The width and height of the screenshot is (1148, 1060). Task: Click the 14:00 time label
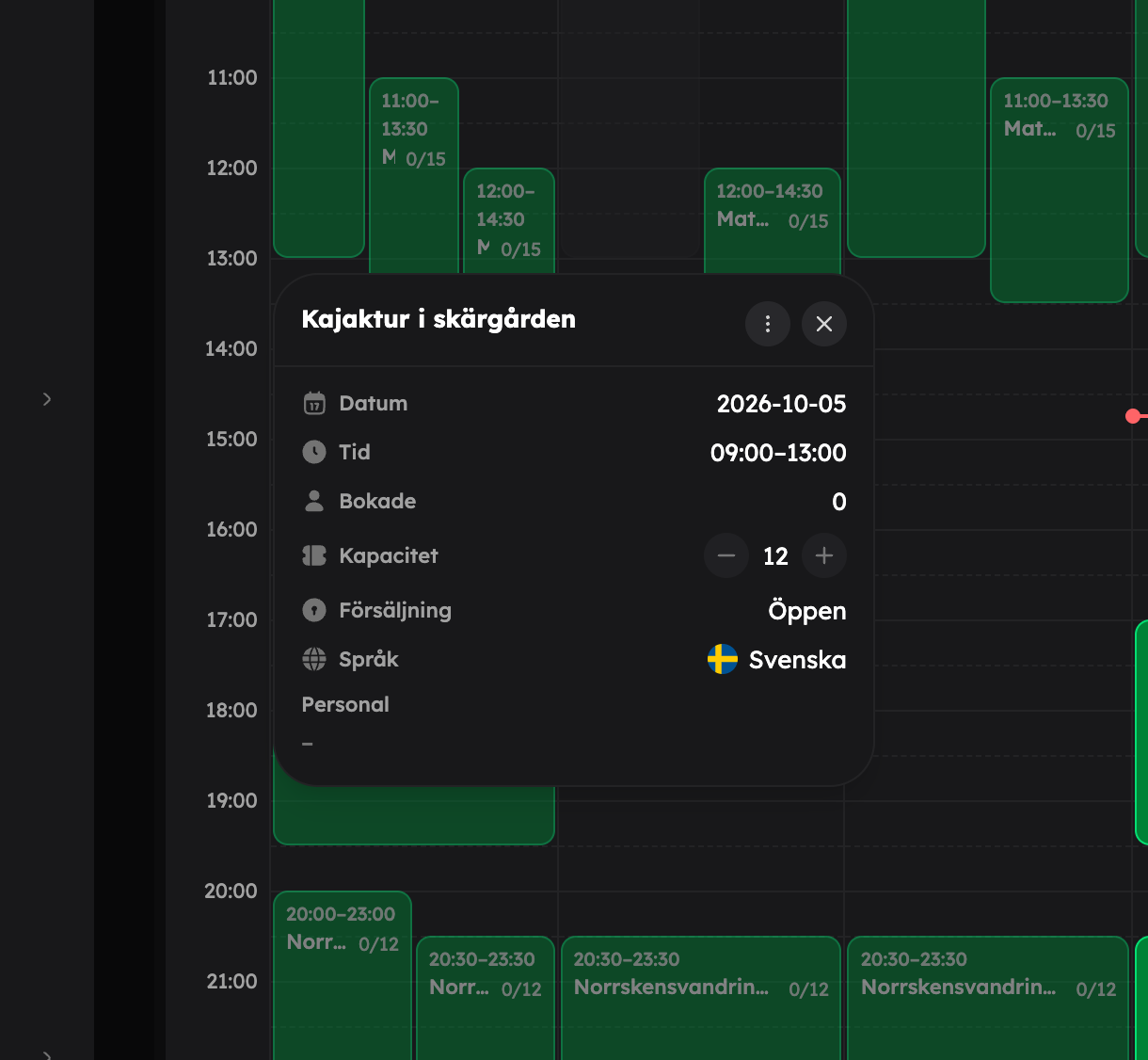[231, 348]
